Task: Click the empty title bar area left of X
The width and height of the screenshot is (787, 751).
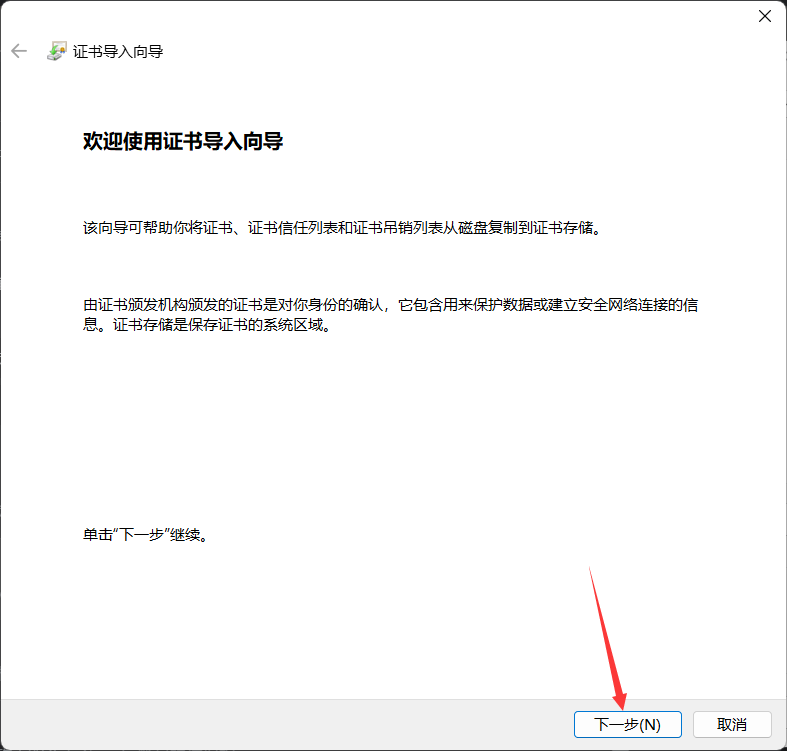Action: (400, 16)
